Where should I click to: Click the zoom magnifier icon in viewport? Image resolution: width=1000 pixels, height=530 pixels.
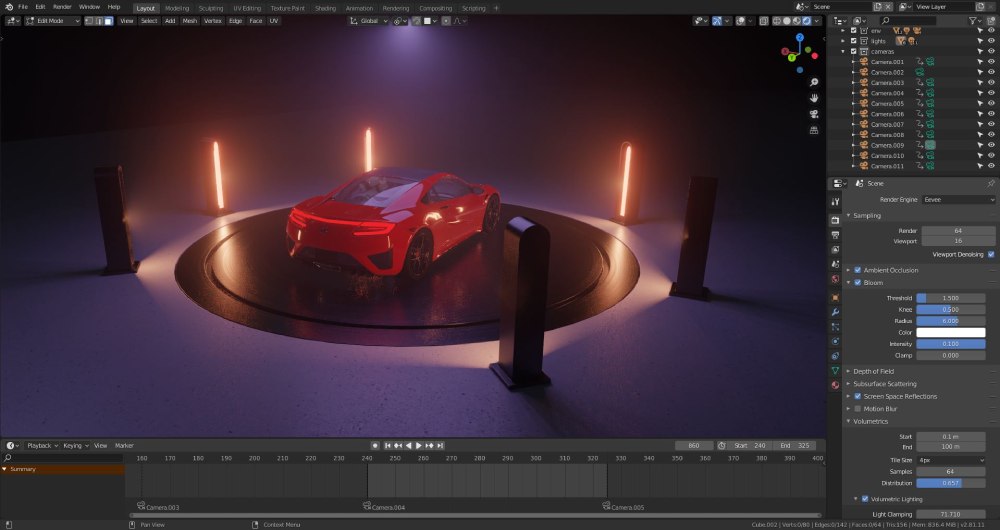point(814,82)
